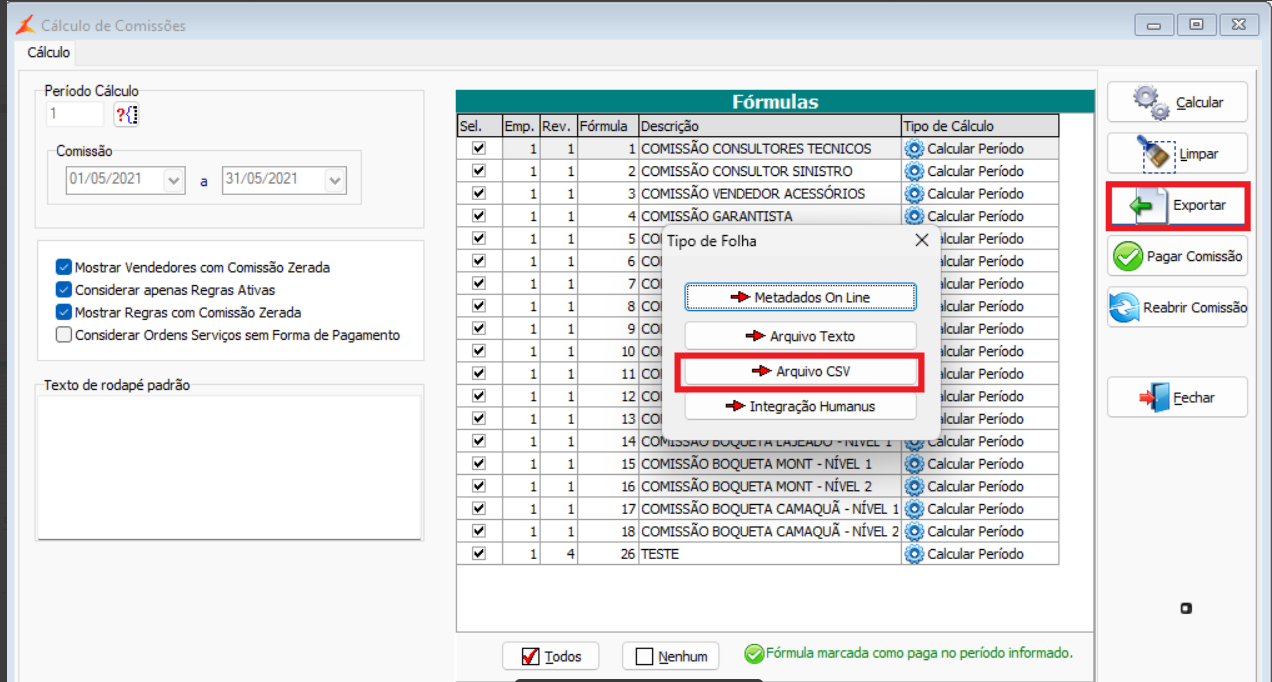Click gear icon for formula 15 row
The width and height of the screenshot is (1272, 682).
tap(914, 464)
